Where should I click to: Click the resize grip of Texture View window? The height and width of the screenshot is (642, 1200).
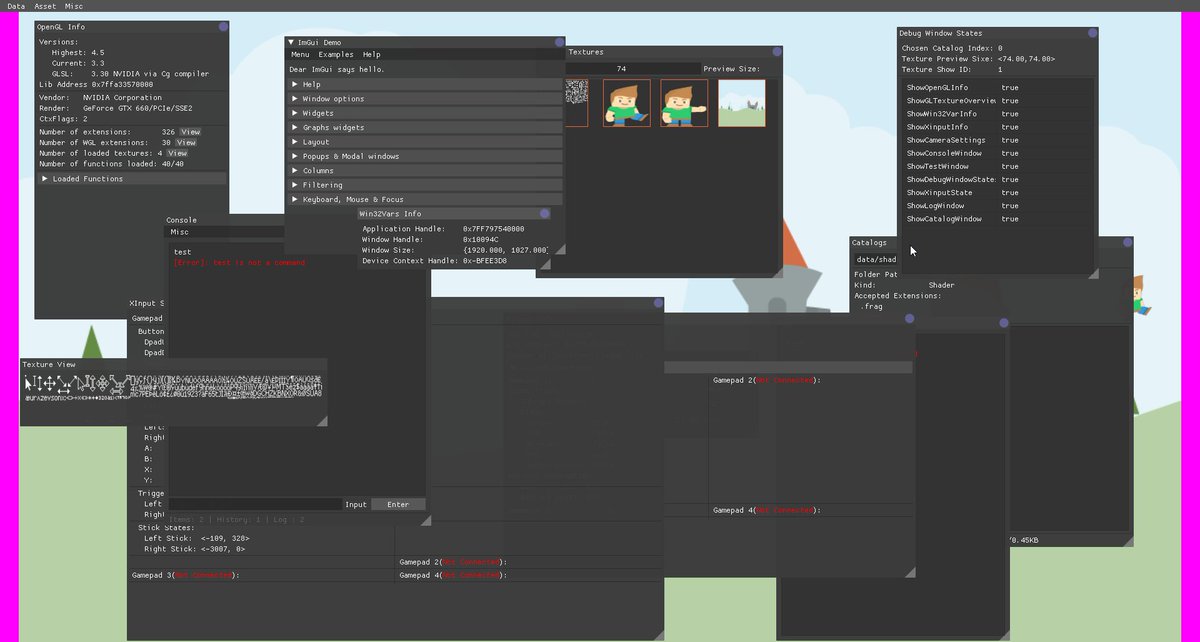pyautogui.click(x=322, y=422)
